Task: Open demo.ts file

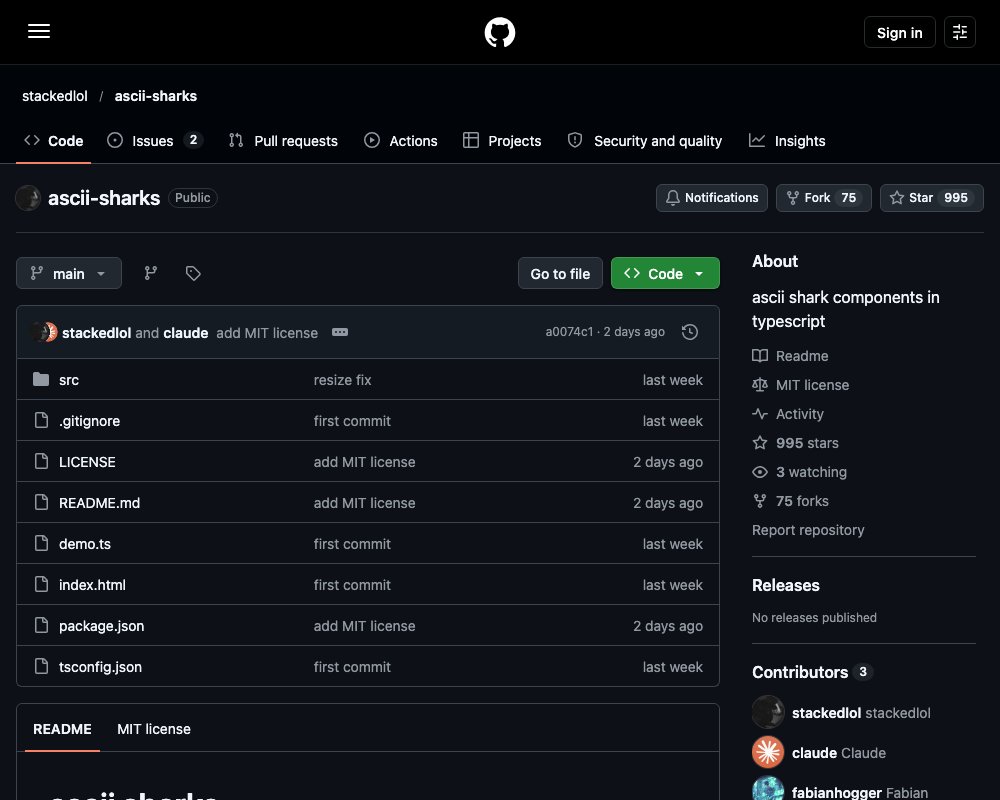Action: [x=85, y=544]
